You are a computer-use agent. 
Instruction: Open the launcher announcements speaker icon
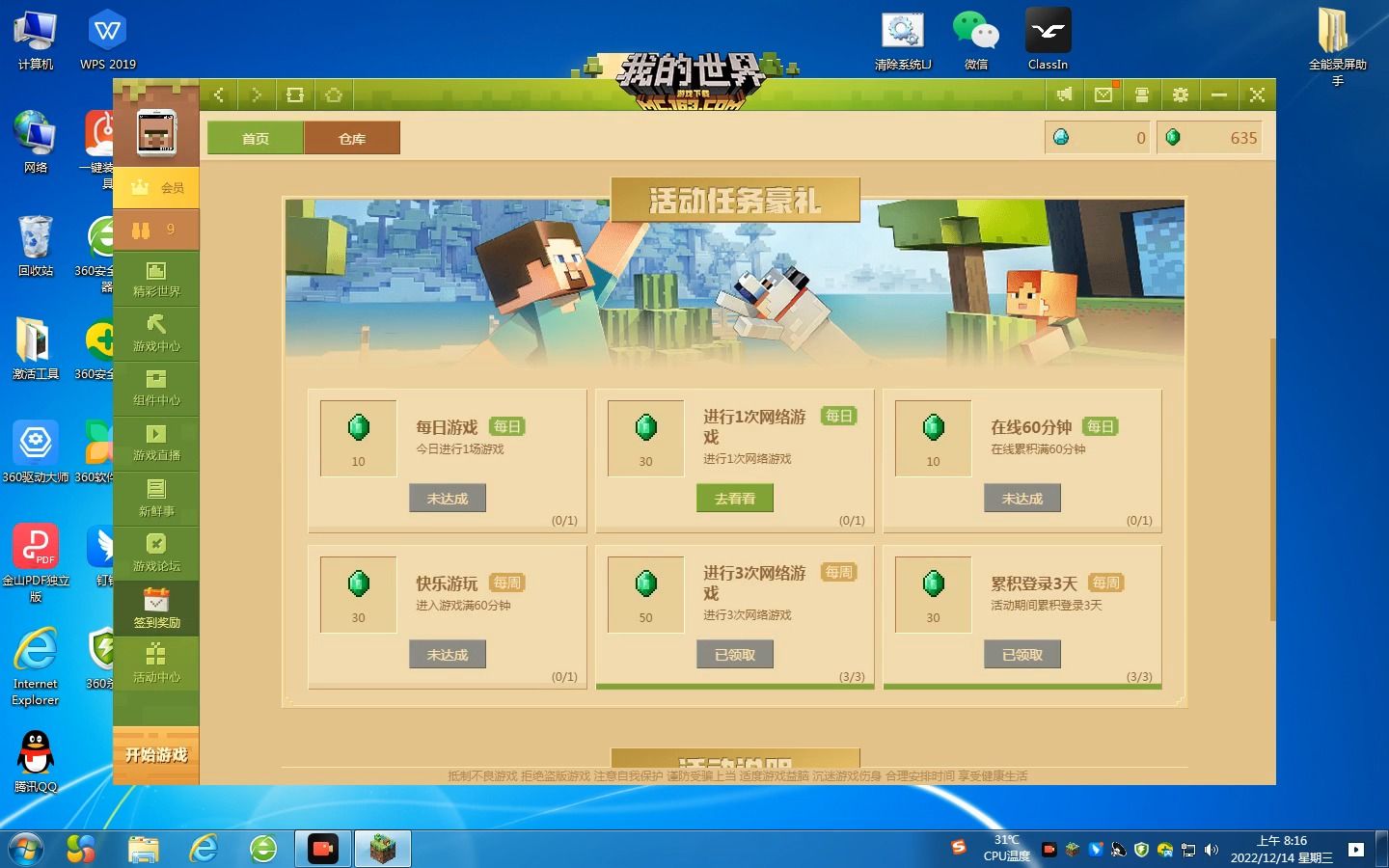tap(1065, 95)
